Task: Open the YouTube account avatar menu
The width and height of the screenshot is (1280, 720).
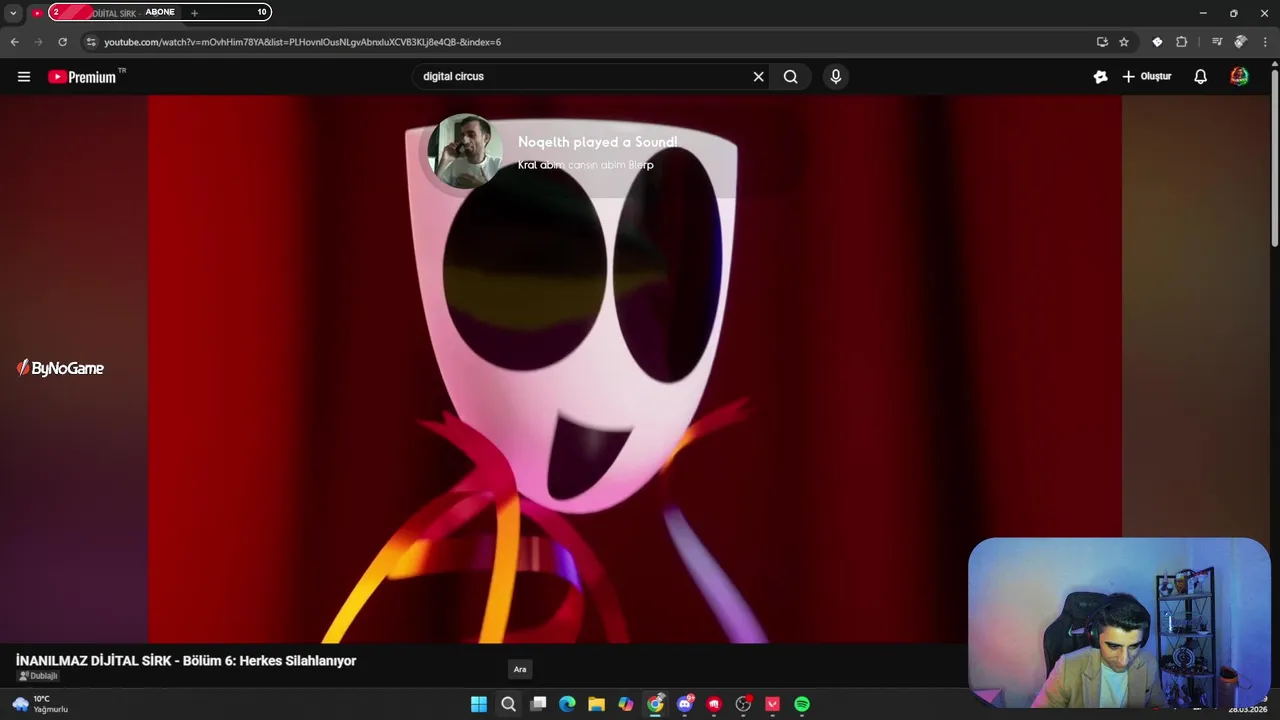Action: point(1239,77)
